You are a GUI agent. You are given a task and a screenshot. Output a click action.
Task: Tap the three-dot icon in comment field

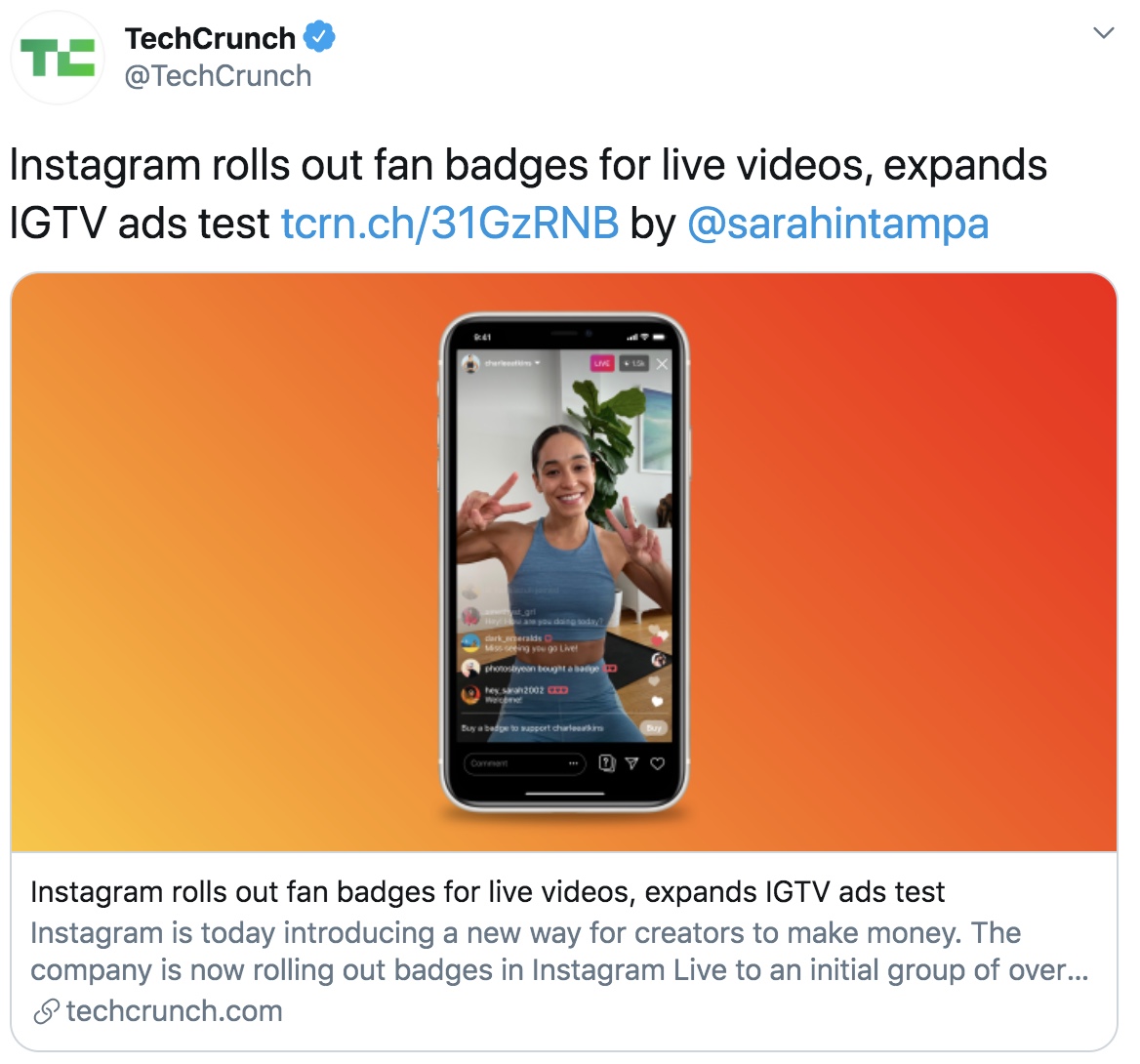(573, 763)
